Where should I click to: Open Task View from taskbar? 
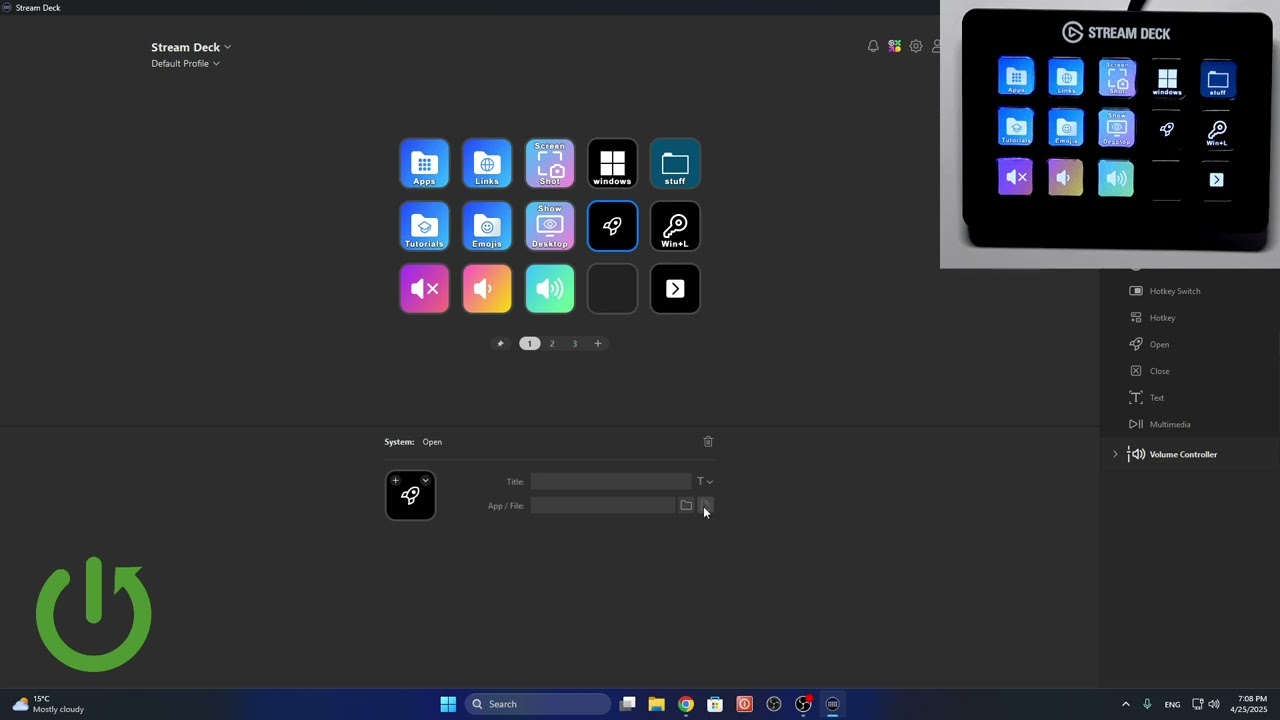pyautogui.click(x=627, y=704)
